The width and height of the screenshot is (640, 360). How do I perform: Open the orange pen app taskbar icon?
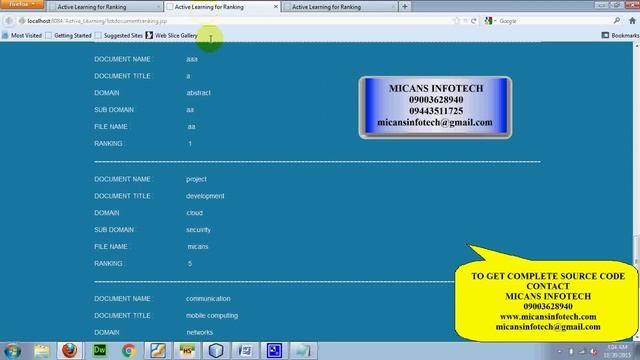[158, 351]
